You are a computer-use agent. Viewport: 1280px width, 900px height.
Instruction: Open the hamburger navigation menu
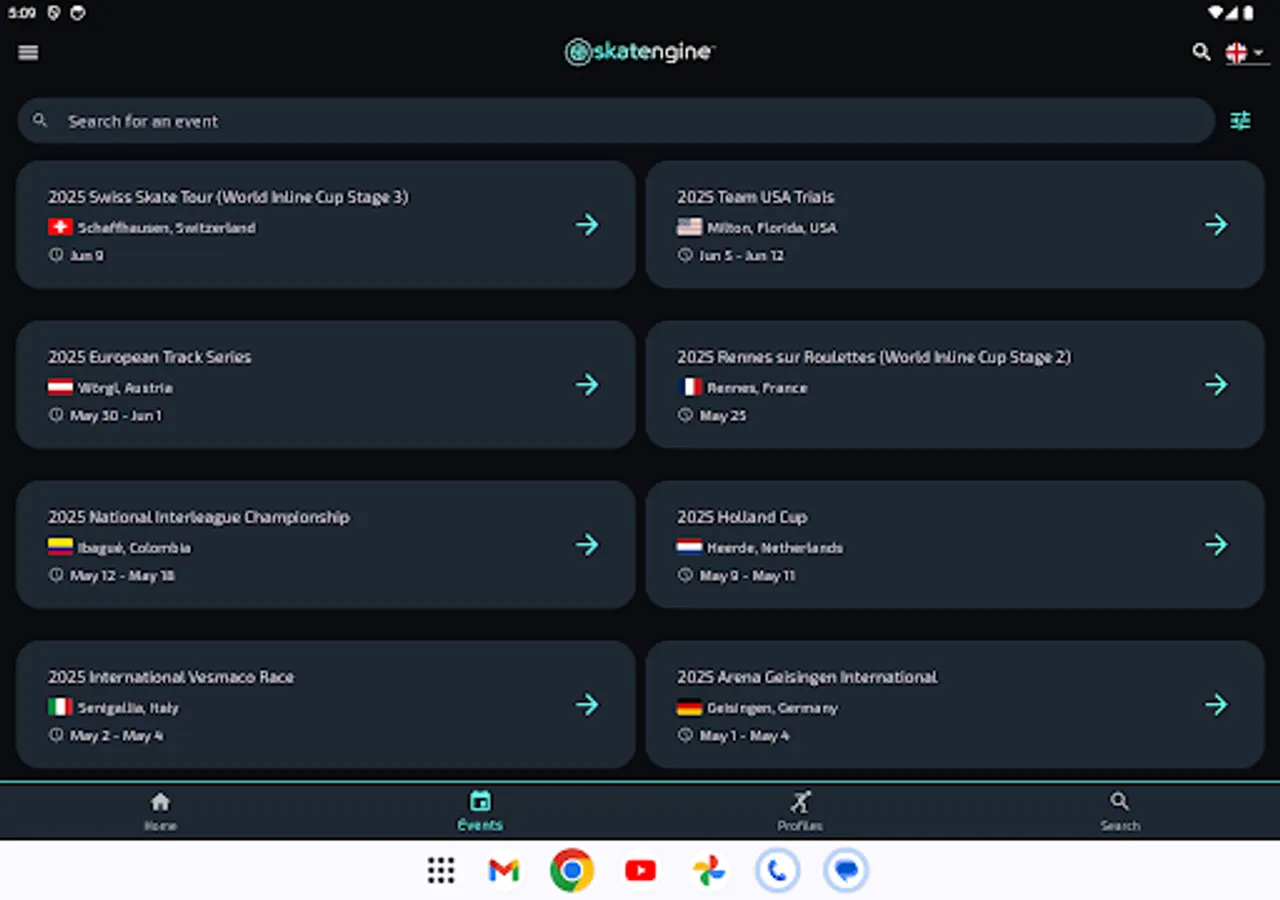click(x=27, y=52)
